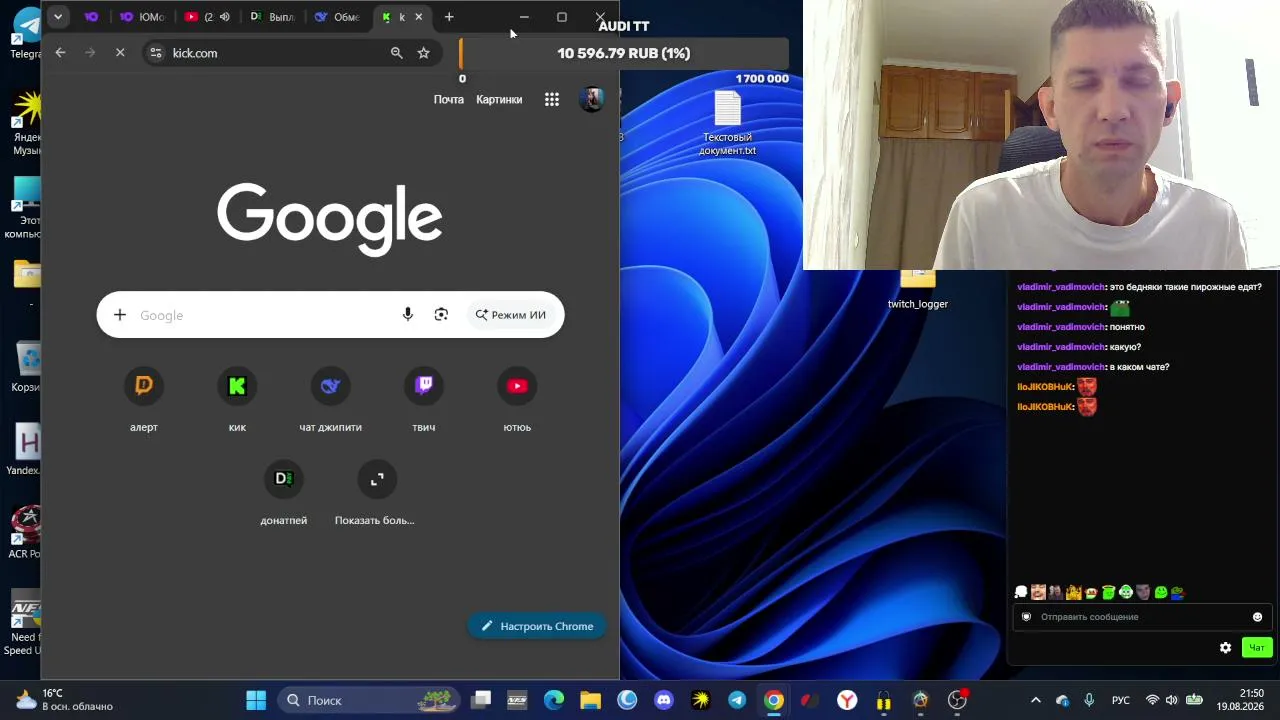Viewport: 1280px width, 720px height.
Task: Show hidden system tray icons
Action: (x=1036, y=700)
